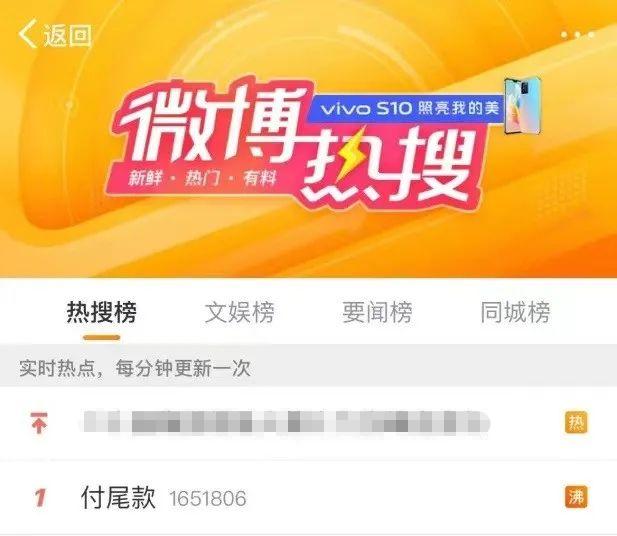Click the vivo S10 phone image
This screenshot has width=617, height=536.
tap(523, 105)
